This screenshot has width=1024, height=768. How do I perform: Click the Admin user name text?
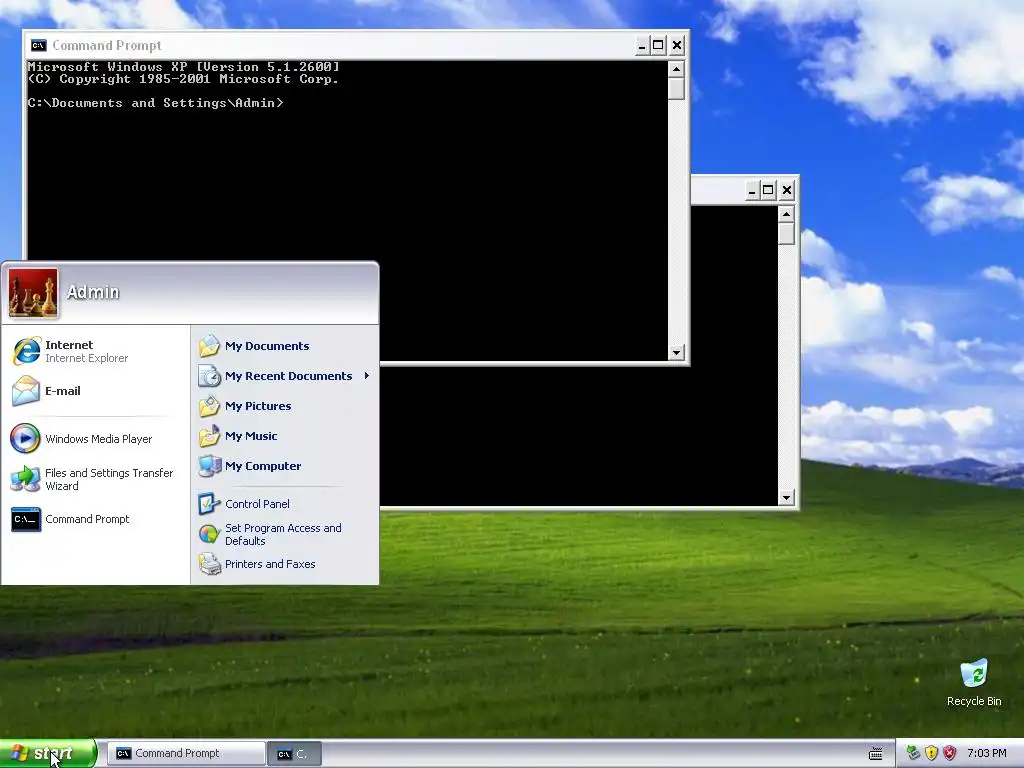[x=93, y=292]
